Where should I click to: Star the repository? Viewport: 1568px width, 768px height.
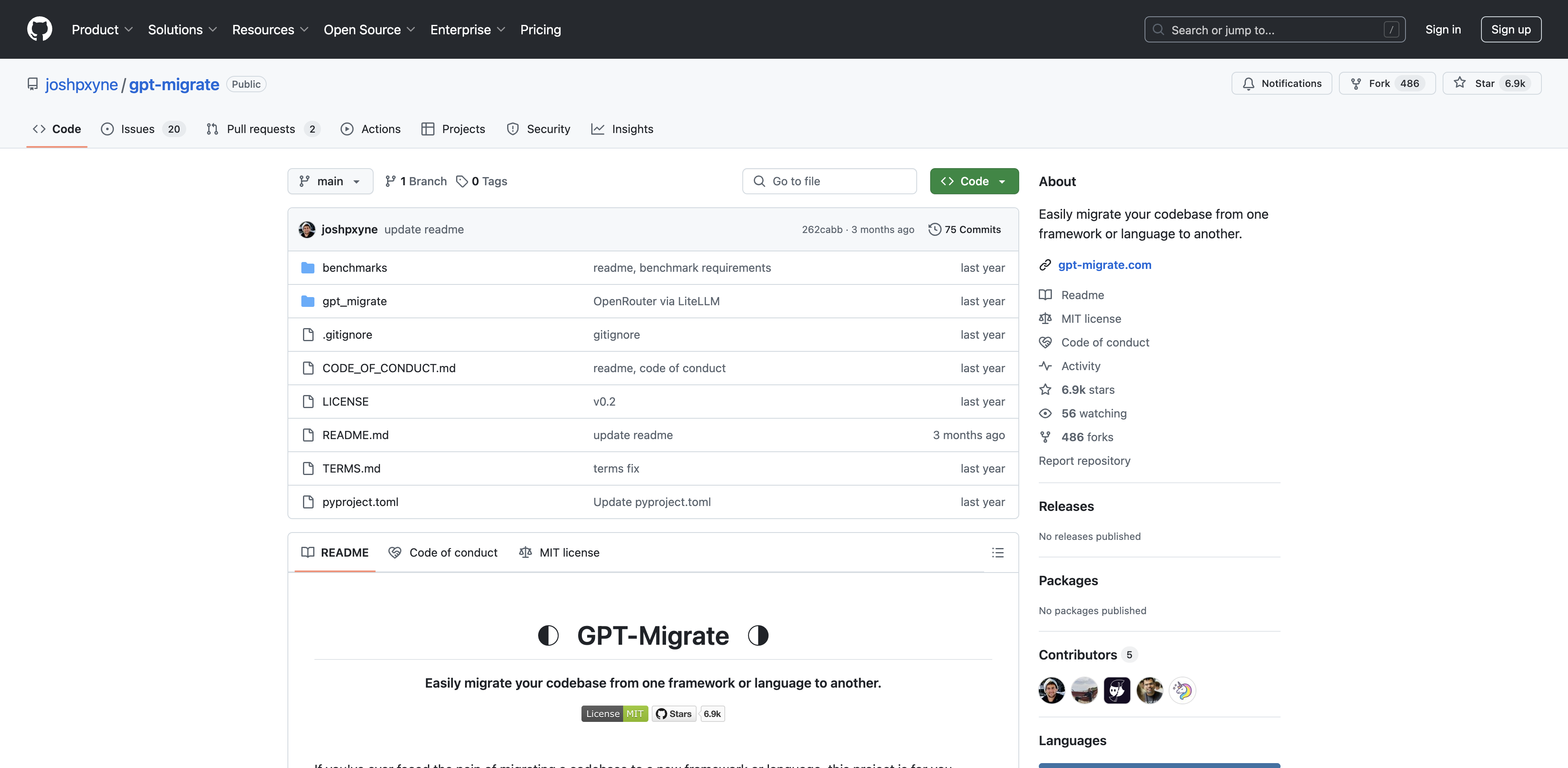point(1491,83)
